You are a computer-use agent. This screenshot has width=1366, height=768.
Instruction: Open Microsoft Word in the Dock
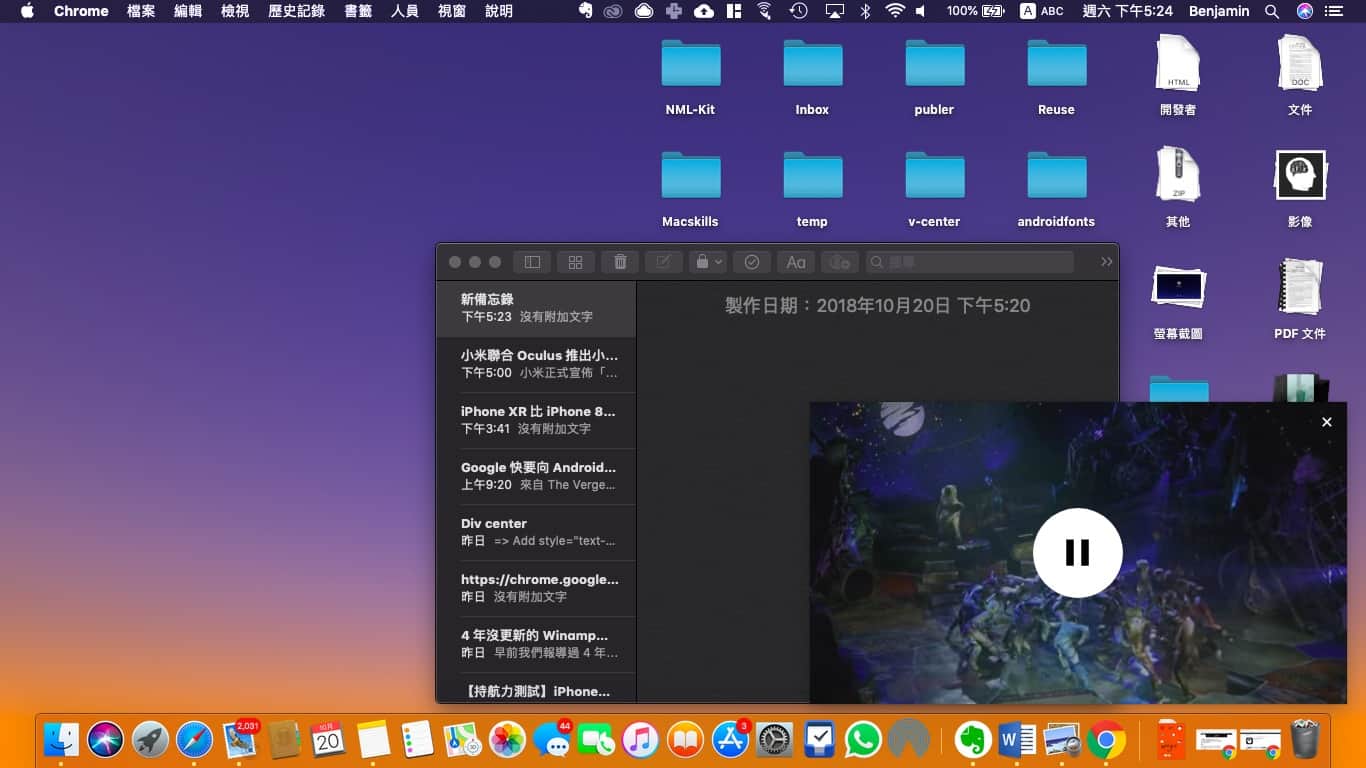click(x=1017, y=740)
